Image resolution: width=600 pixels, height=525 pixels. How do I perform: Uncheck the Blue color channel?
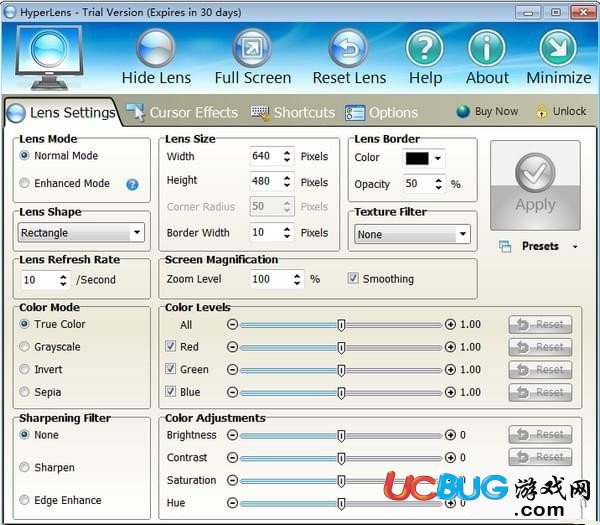(170, 391)
